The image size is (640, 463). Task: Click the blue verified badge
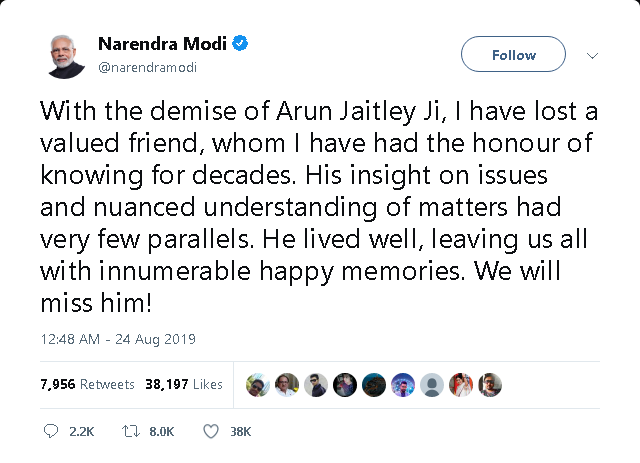tap(241, 43)
